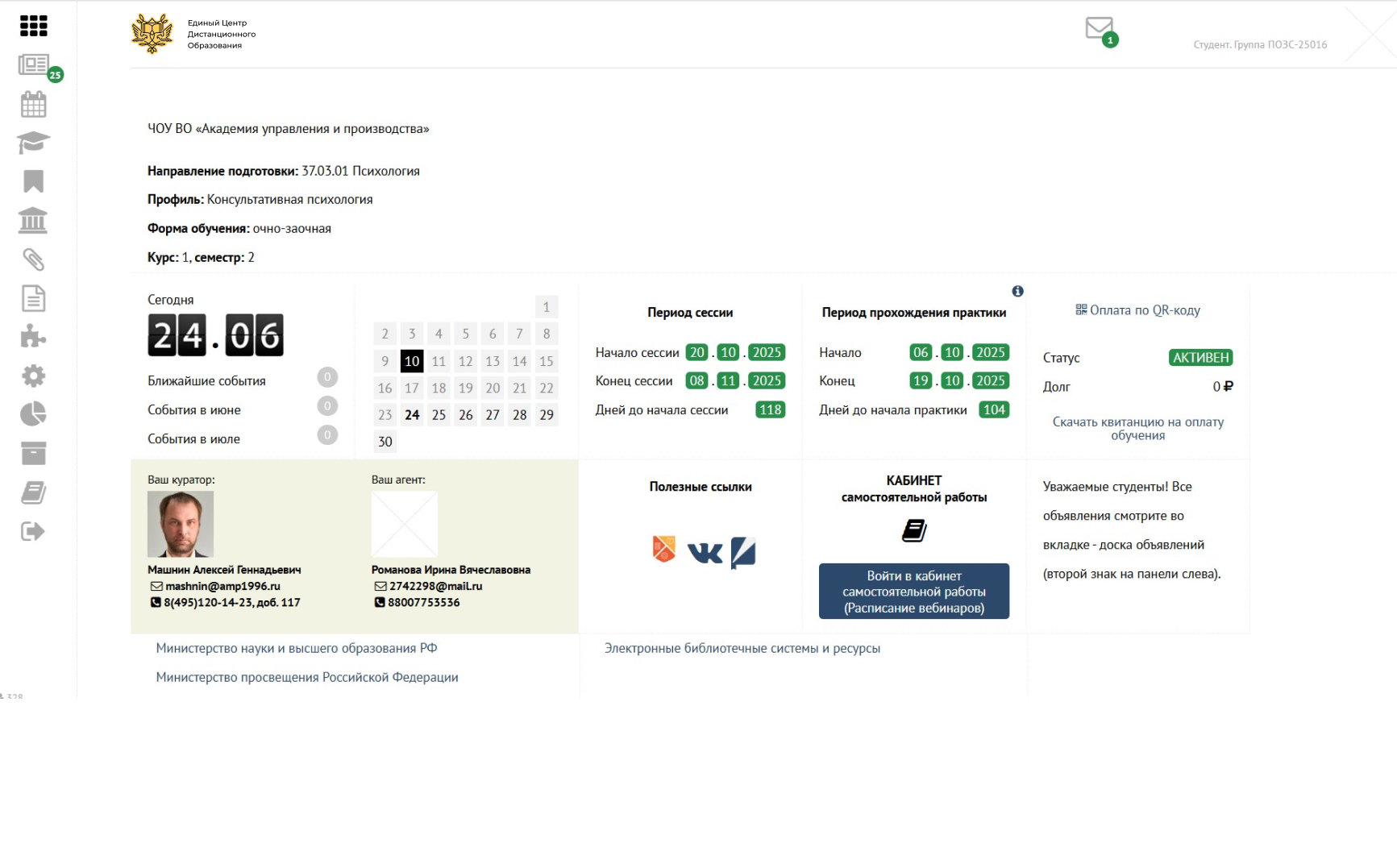The height and width of the screenshot is (868, 1397).
Task: Click the agent placeholder photo for Романова
Action: [405, 524]
